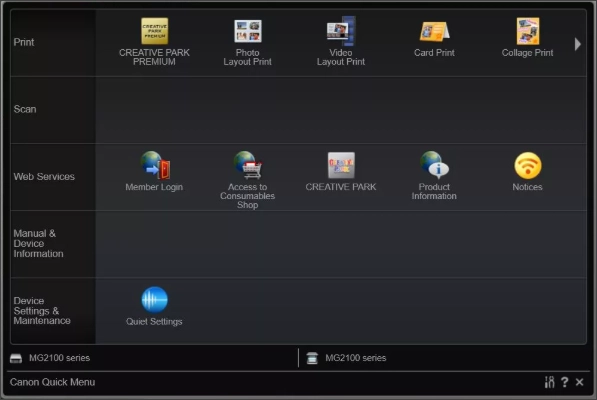The image size is (597, 400).
Task: Launch Photo Layout Print
Action: click(247, 31)
